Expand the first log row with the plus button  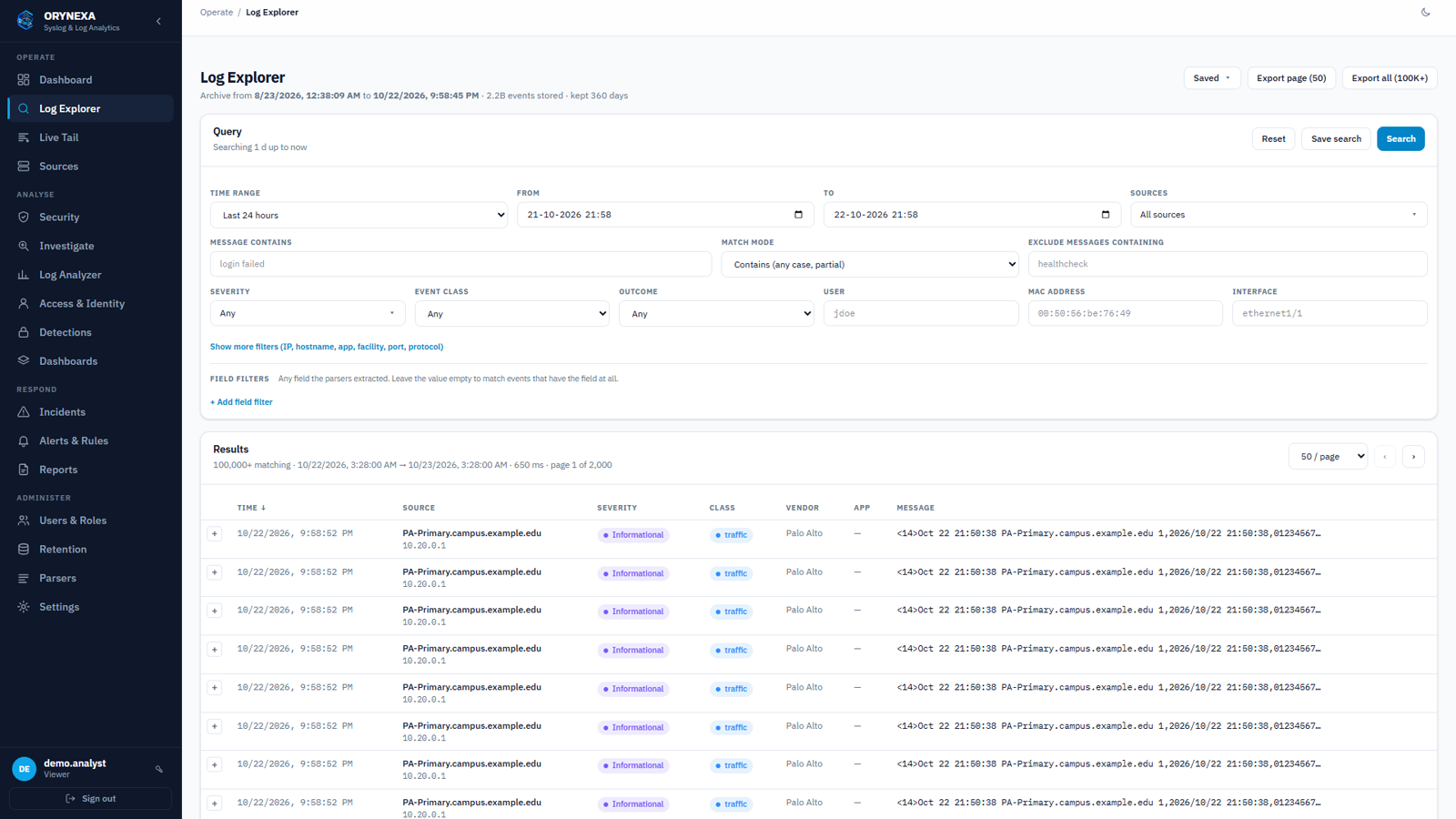(215, 534)
